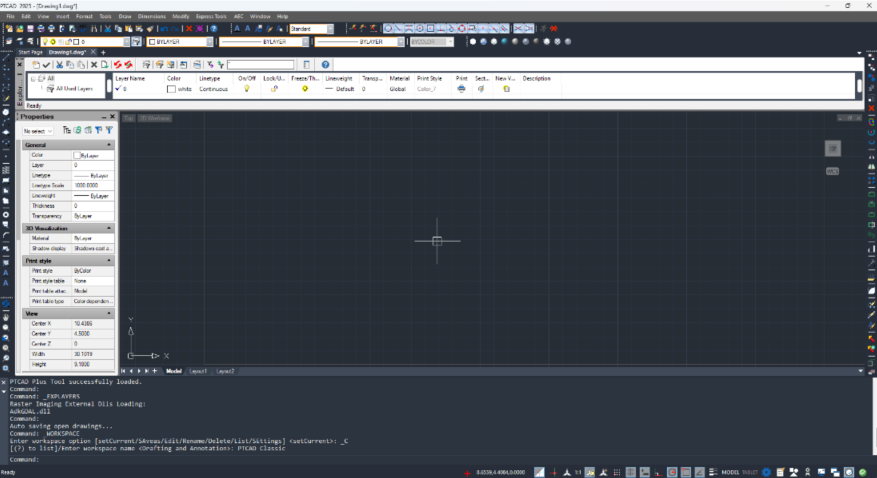877x478 pixels.
Task: Click the green check icon in the status bar
Action: 863,472
